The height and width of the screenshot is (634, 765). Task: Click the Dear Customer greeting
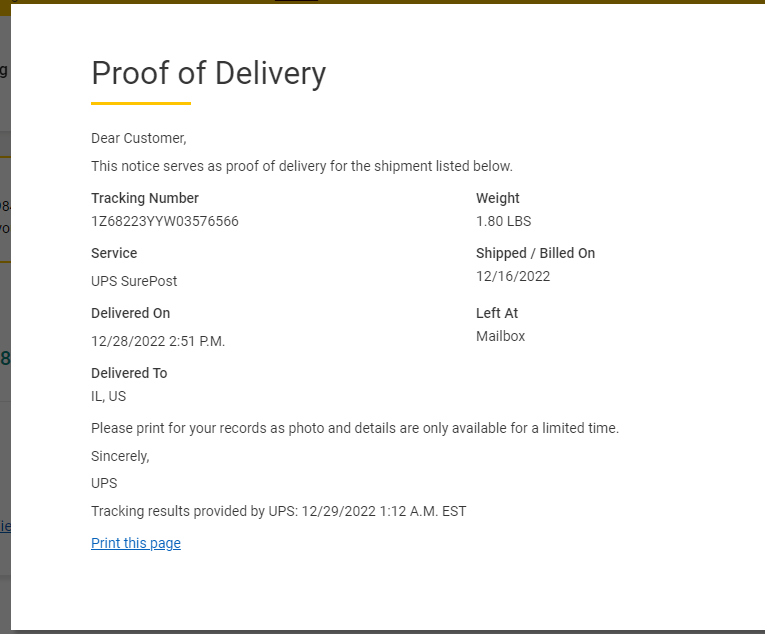click(139, 138)
